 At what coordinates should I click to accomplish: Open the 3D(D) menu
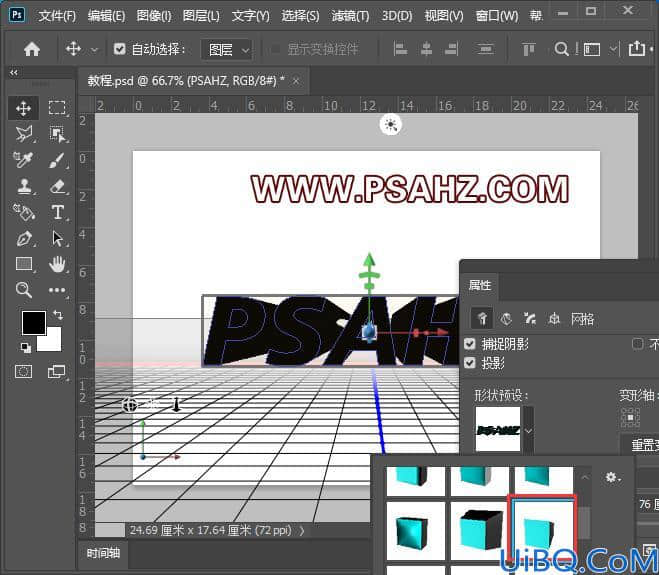pyautogui.click(x=397, y=16)
